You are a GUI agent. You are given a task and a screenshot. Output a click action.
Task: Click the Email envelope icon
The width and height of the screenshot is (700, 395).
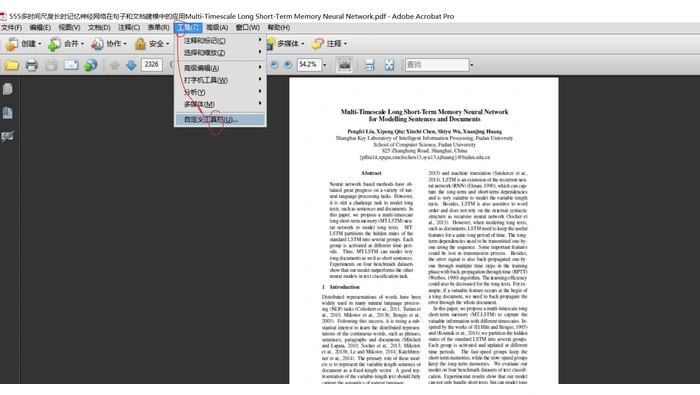click(71, 65)
